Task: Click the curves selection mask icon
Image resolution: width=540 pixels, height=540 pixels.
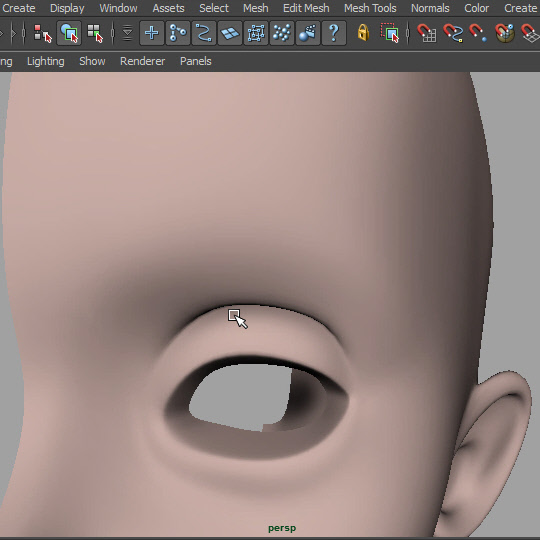Action: pyautogui.click(x=204, y=33)
